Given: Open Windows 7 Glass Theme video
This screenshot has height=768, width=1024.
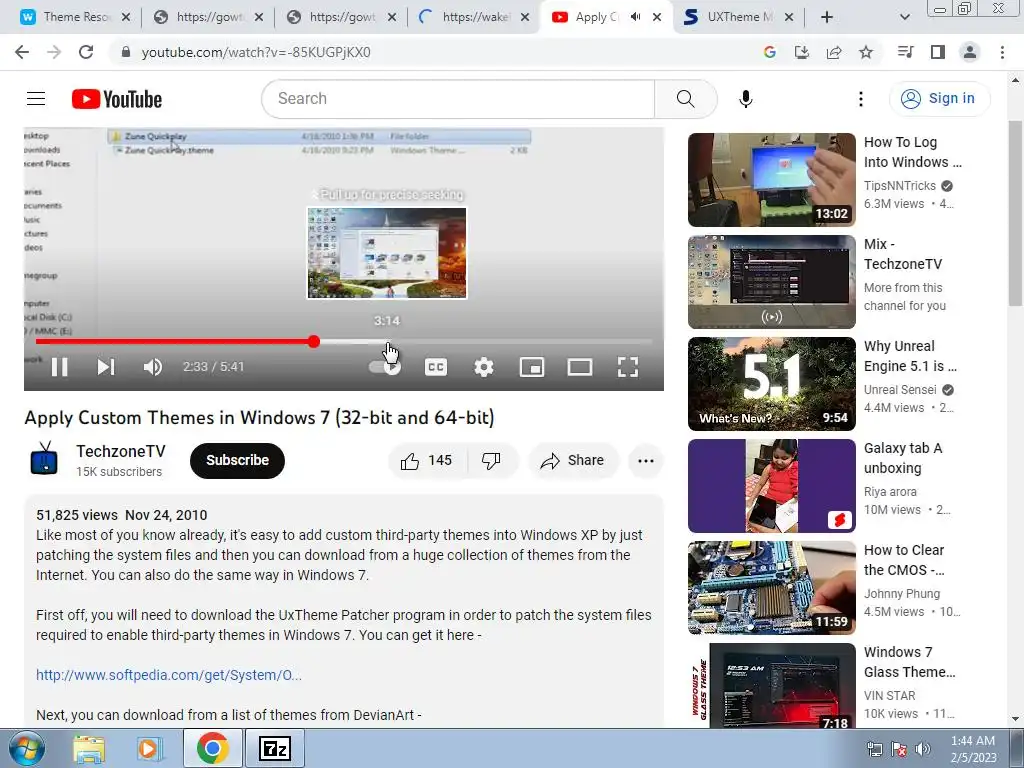Looking at the screenshot, I should pos(771,685).
